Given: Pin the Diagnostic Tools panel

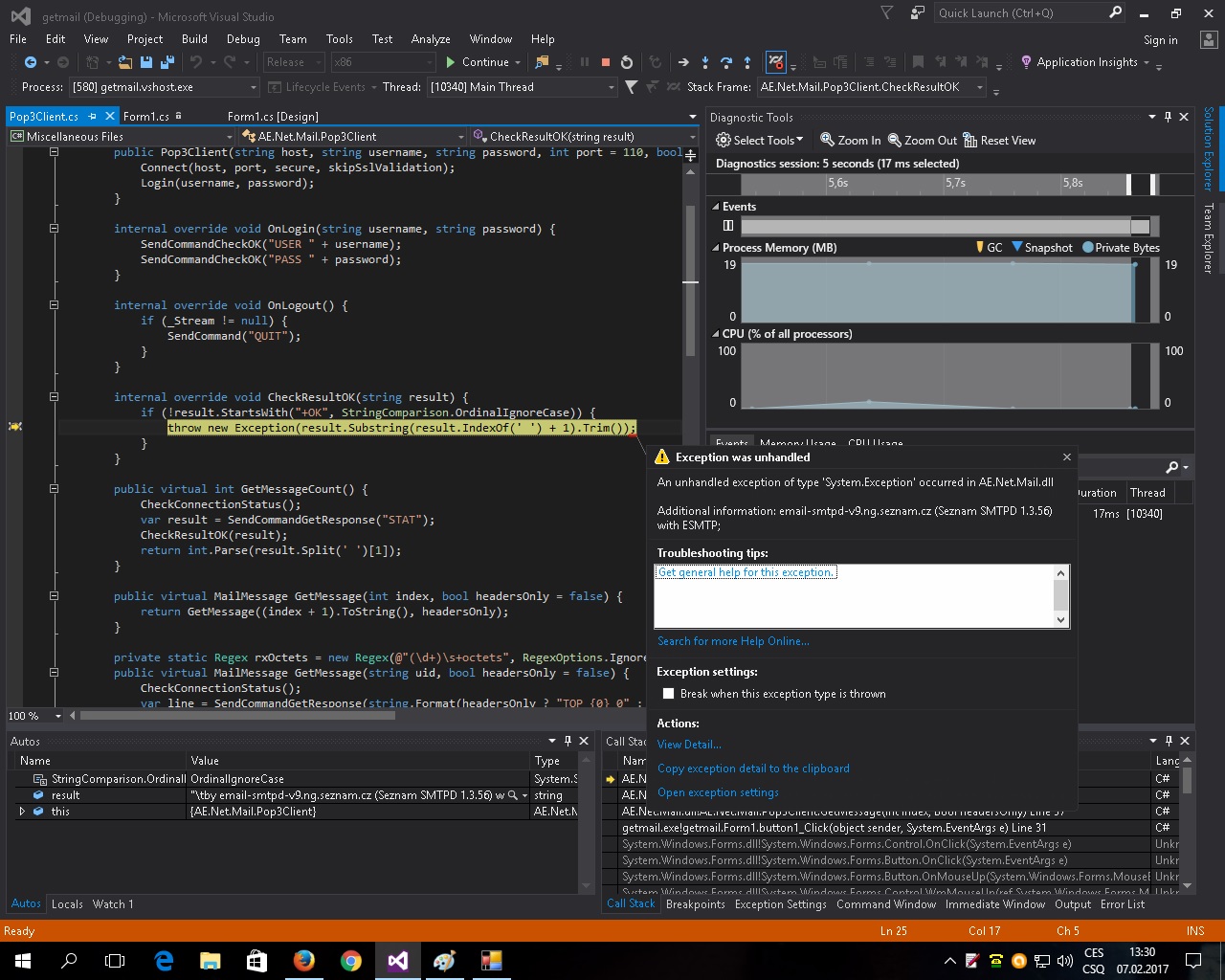Looking at the screenshot, I should pyautogui.click(x=1168, y=117).
